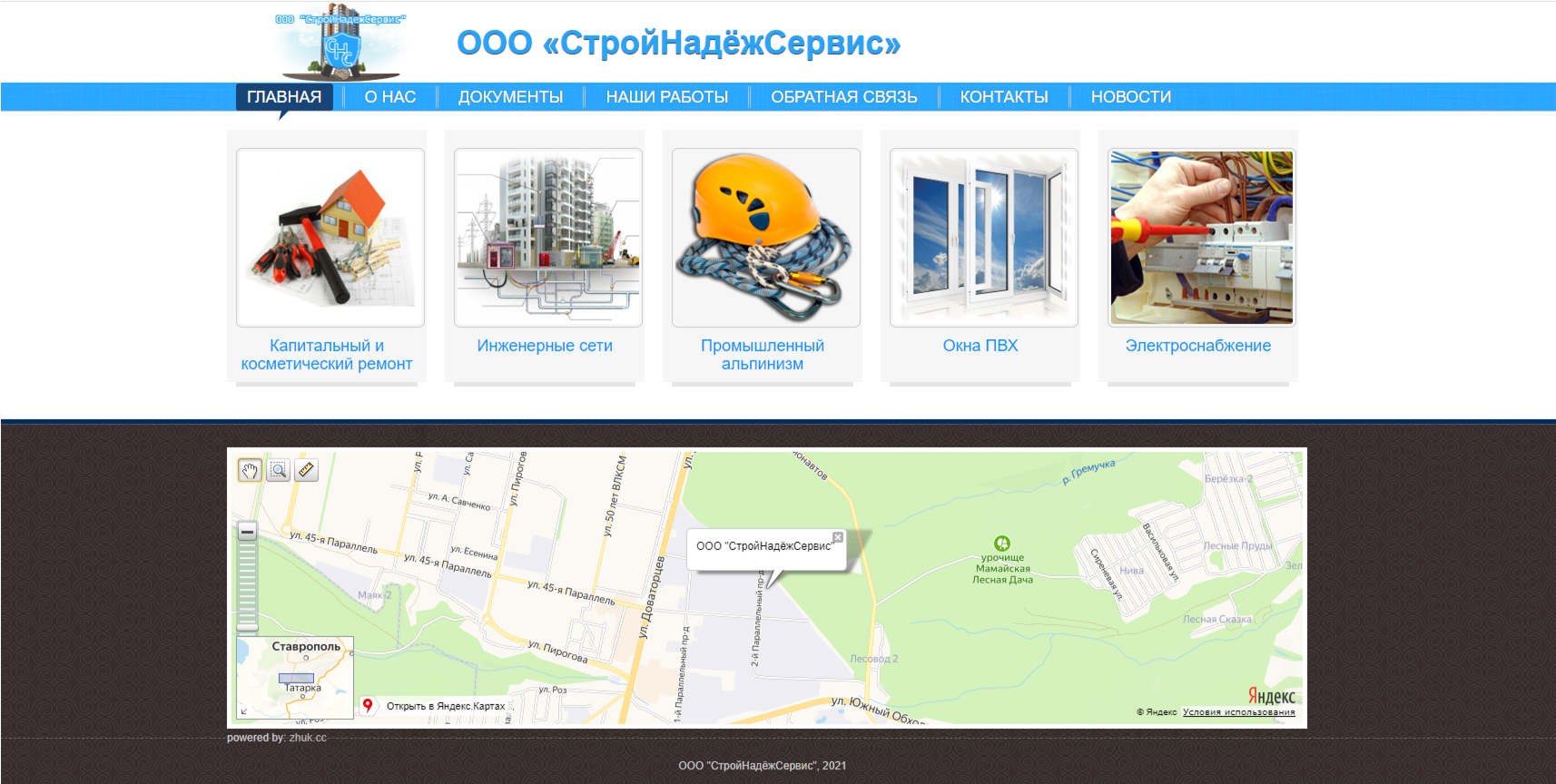Click the ул. Пирогова street label
The height and width of the screenshot is (784, 1556).
click(557, 652)
